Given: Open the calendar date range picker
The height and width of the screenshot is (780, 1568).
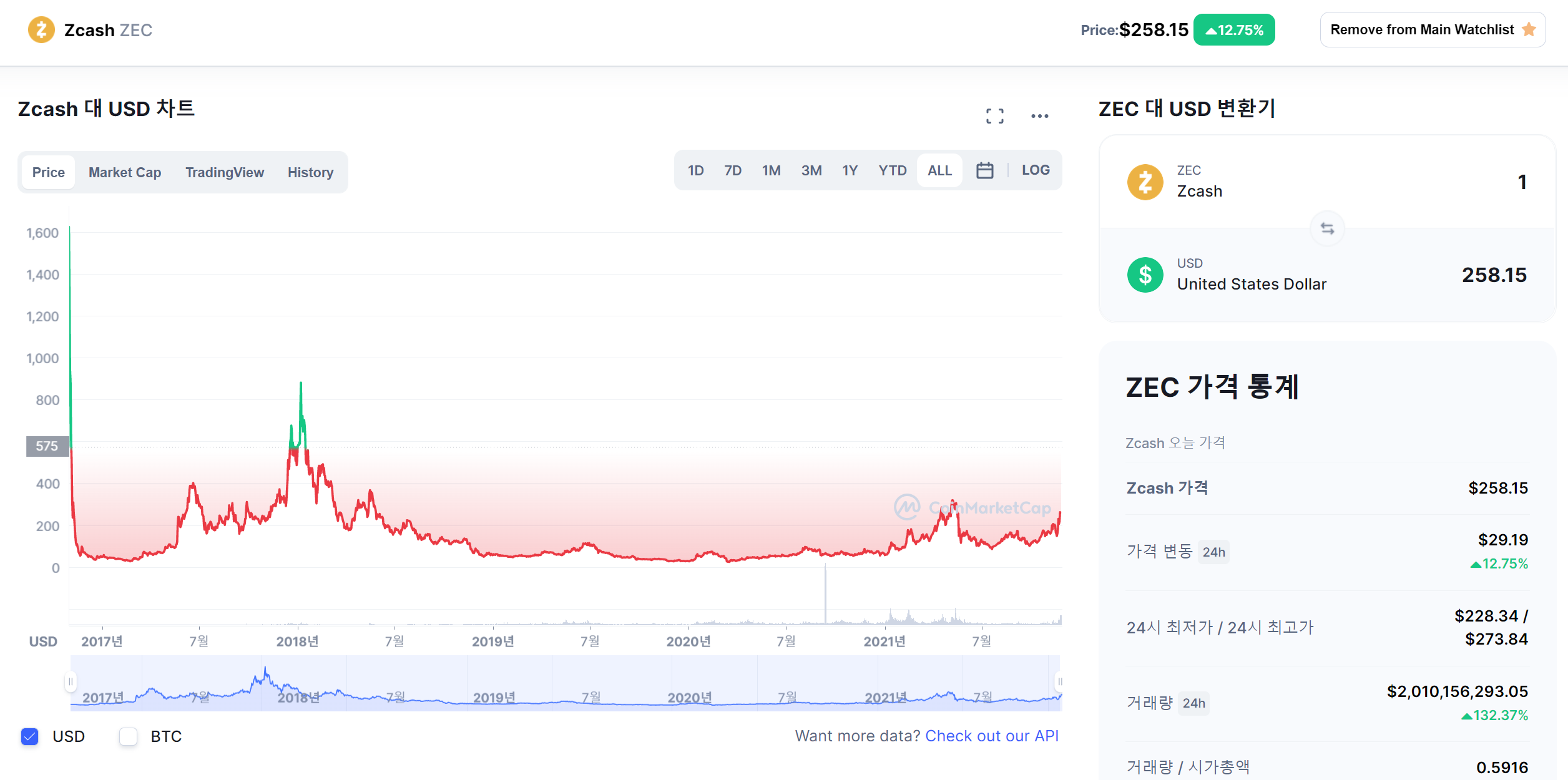Looking at the screenshot, I should coord(985,170).
